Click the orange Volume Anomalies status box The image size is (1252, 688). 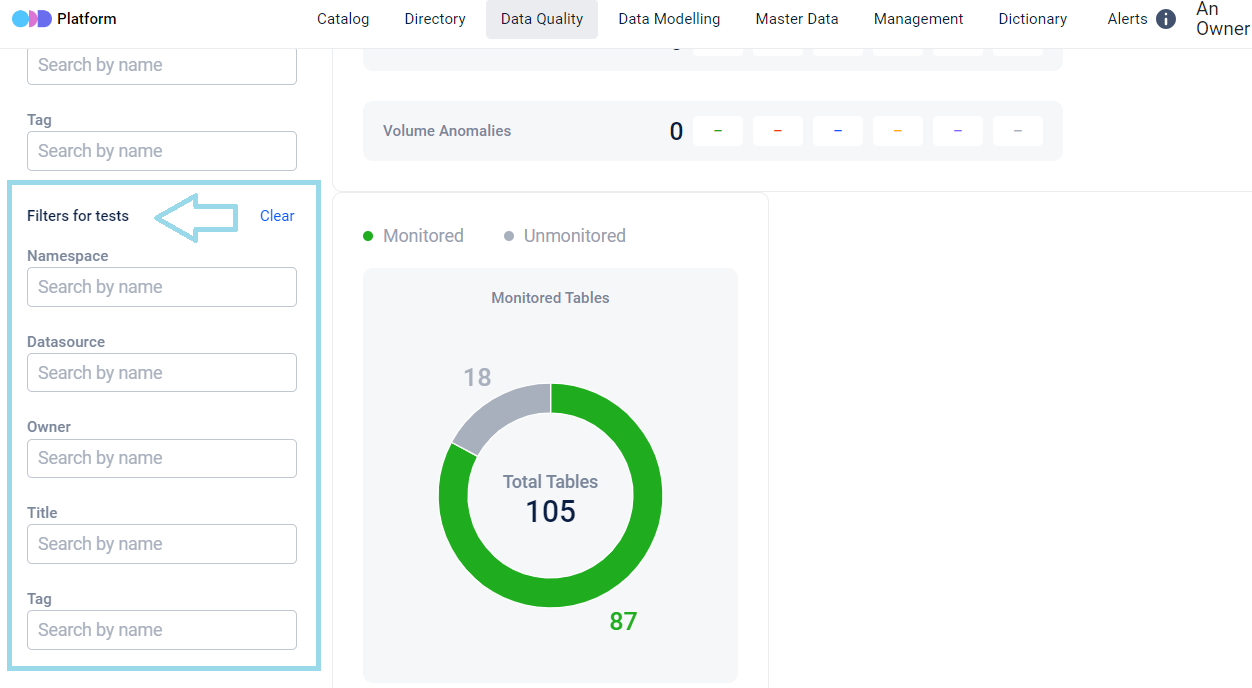(897, 131)
